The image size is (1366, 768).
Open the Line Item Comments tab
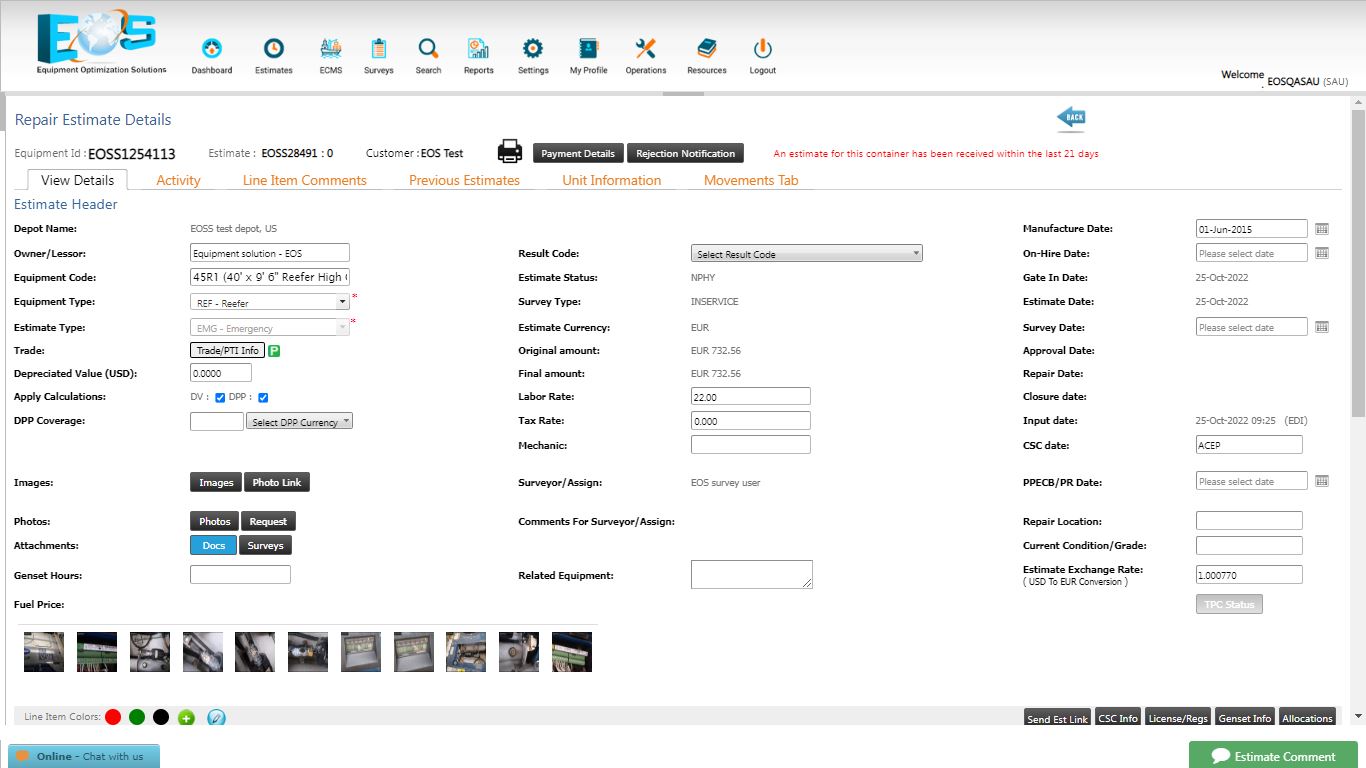point(303,180)
